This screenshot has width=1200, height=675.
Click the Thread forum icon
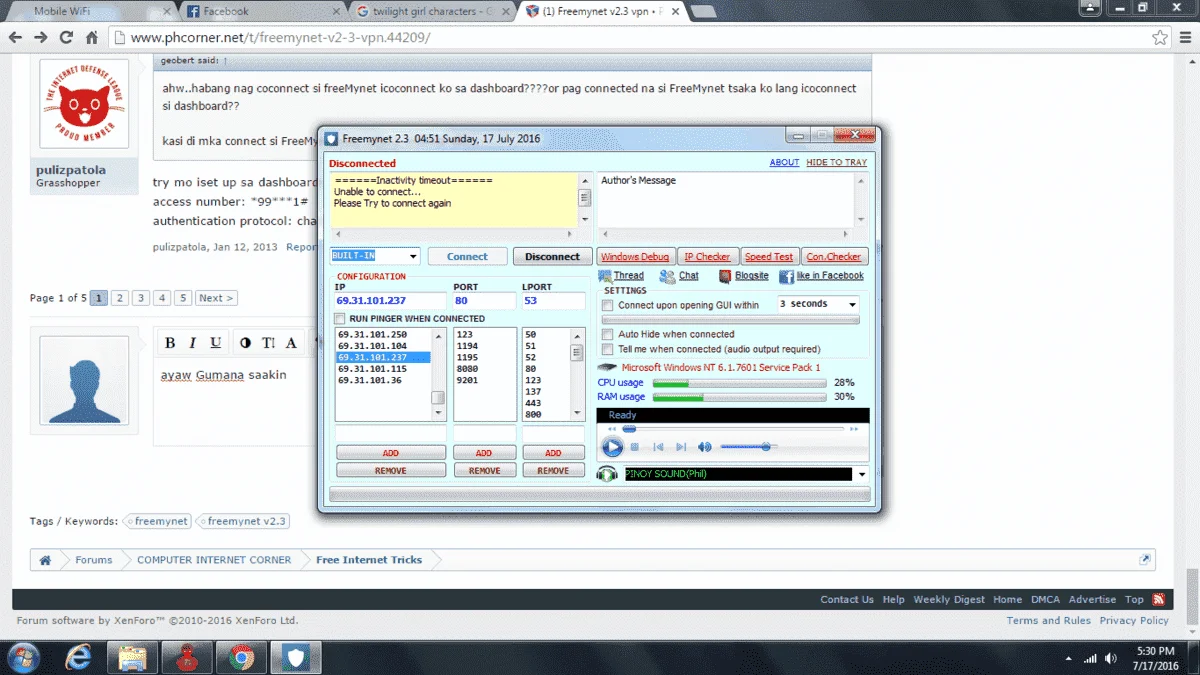coord(605,276)
